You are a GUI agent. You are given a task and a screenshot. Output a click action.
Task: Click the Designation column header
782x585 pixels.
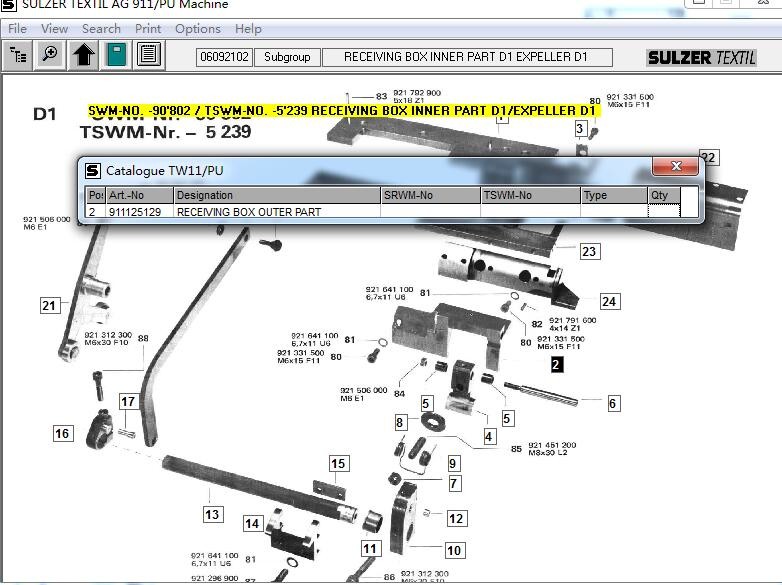(x=277, y=195)
